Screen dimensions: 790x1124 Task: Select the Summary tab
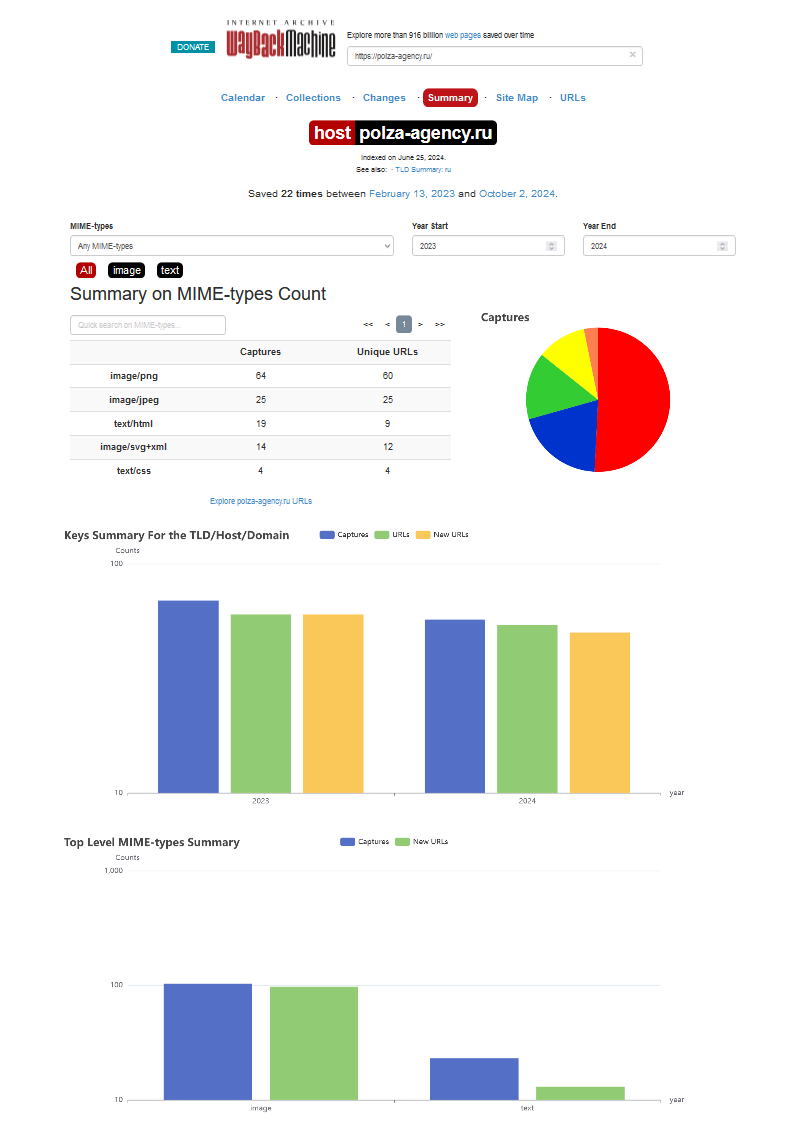(x=450, y=97)
